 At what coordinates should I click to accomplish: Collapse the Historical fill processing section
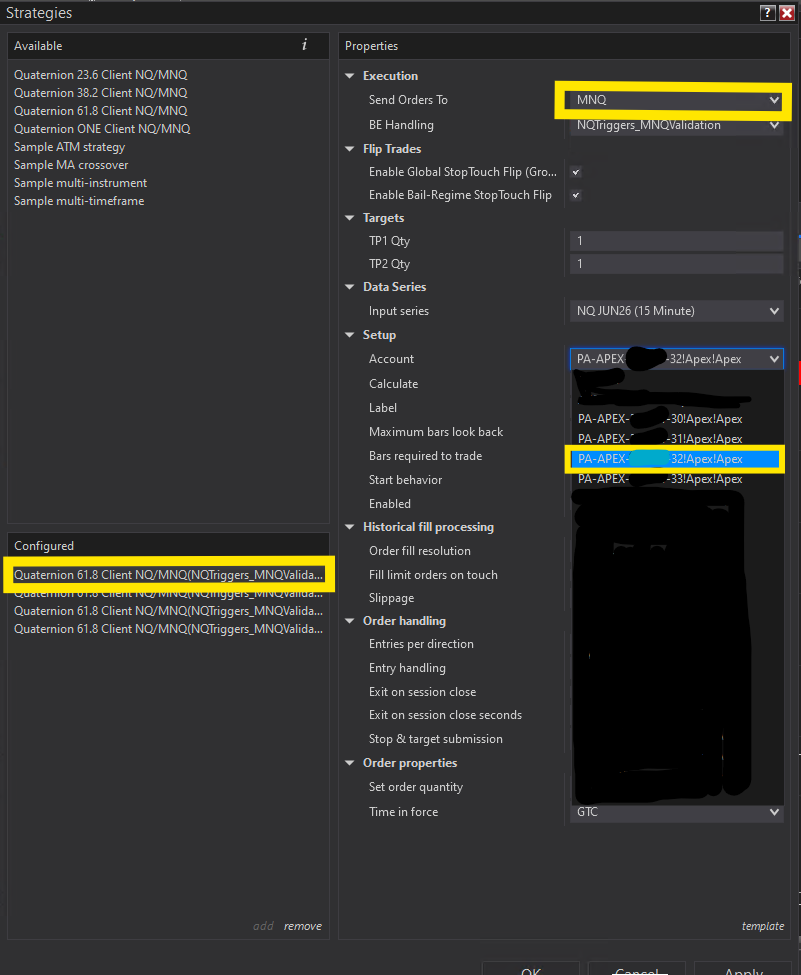point(350,527)
